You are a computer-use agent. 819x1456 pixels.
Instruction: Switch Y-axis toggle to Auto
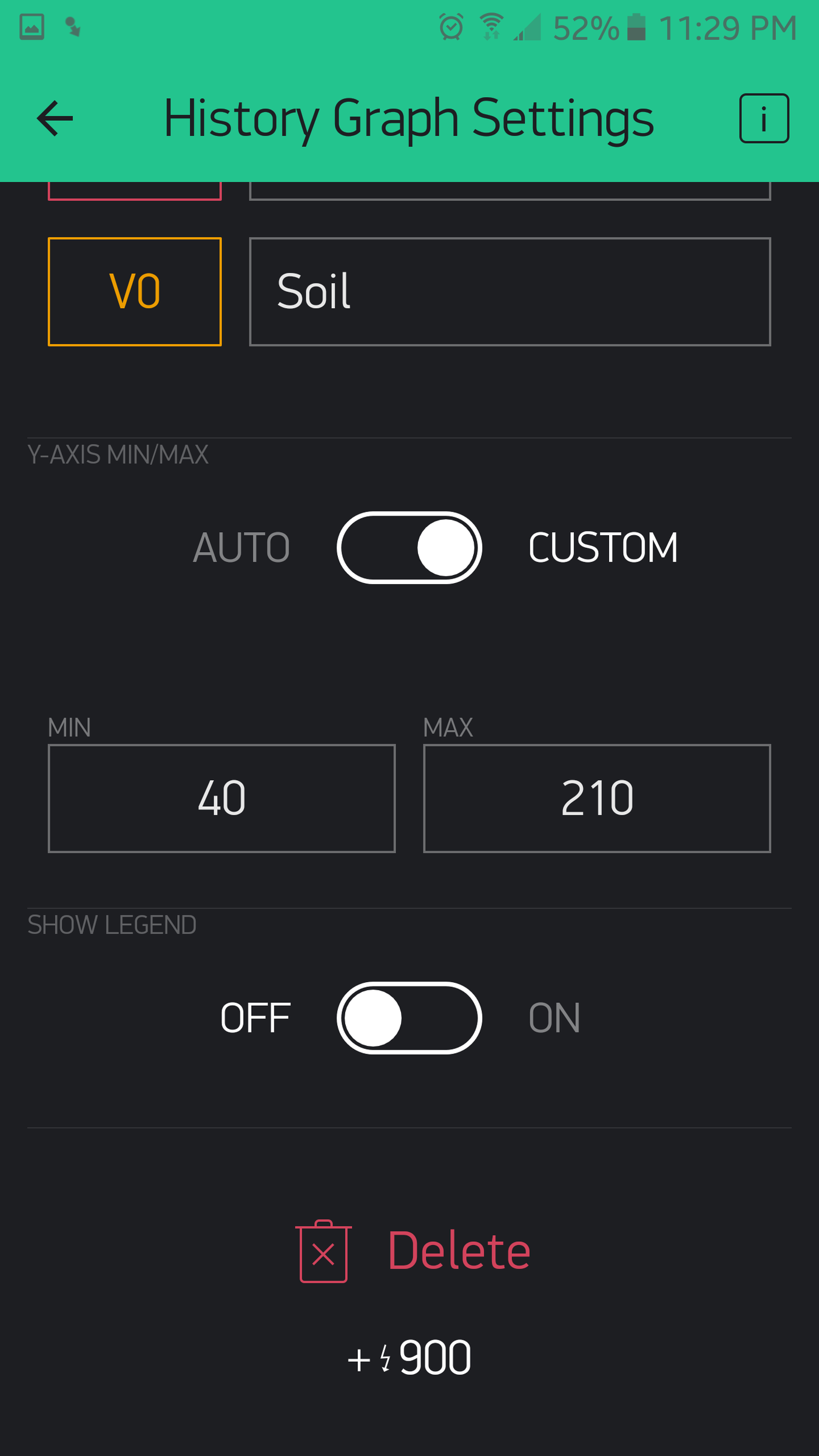pos(409,548)
